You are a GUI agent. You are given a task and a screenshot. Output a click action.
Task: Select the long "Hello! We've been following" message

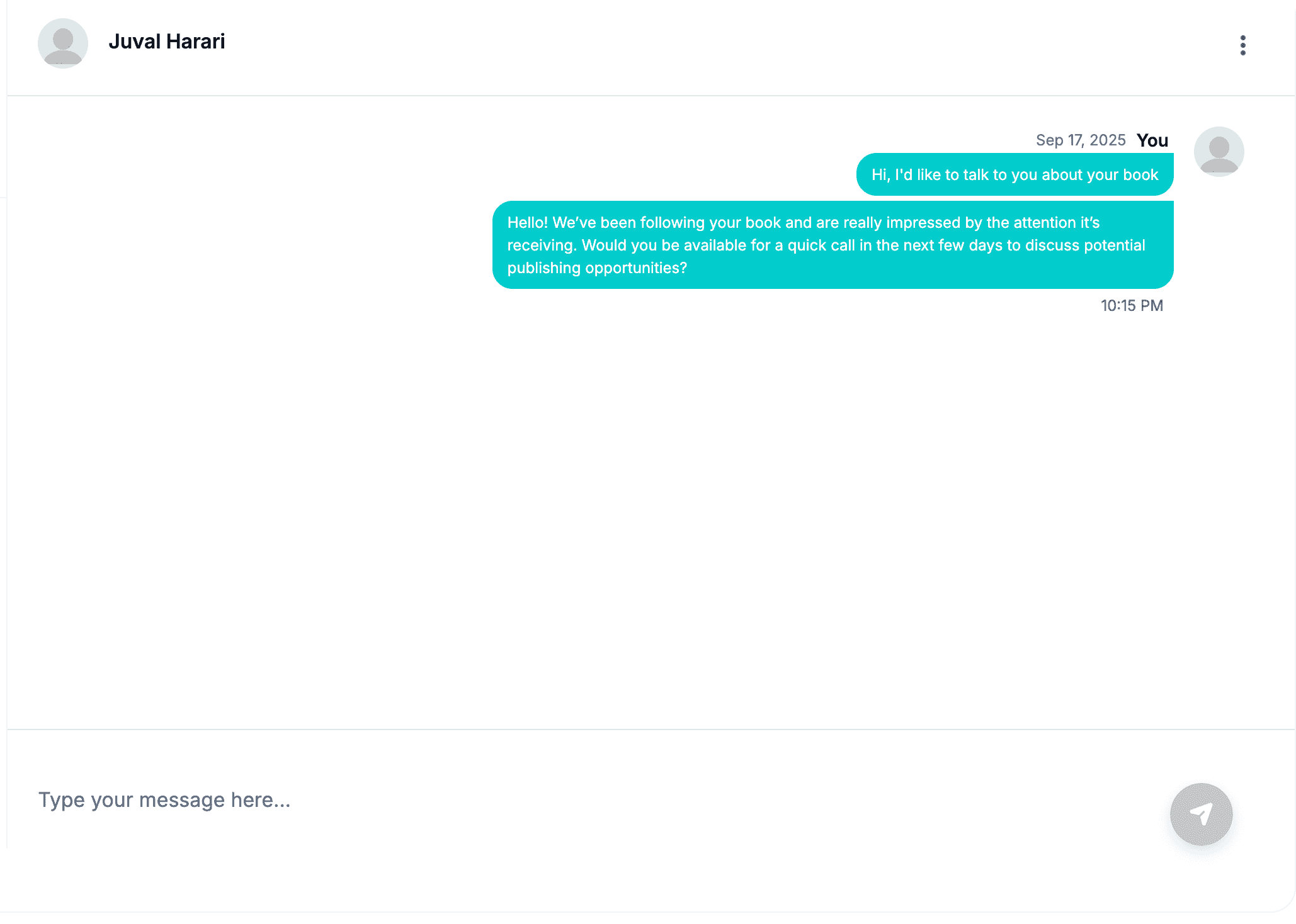(x=833, y=245)
